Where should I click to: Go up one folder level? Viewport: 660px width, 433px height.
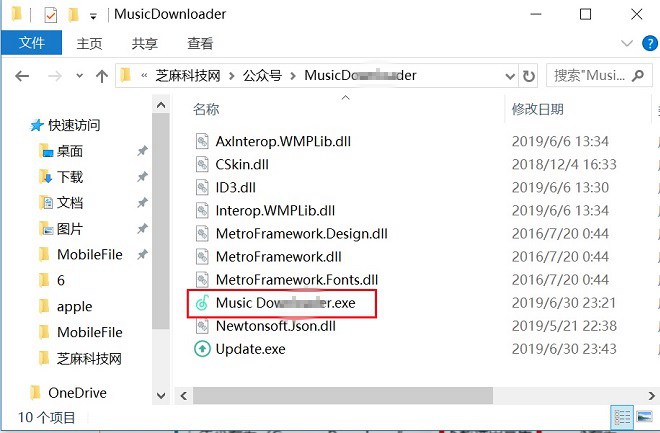[x=101, y=76]
